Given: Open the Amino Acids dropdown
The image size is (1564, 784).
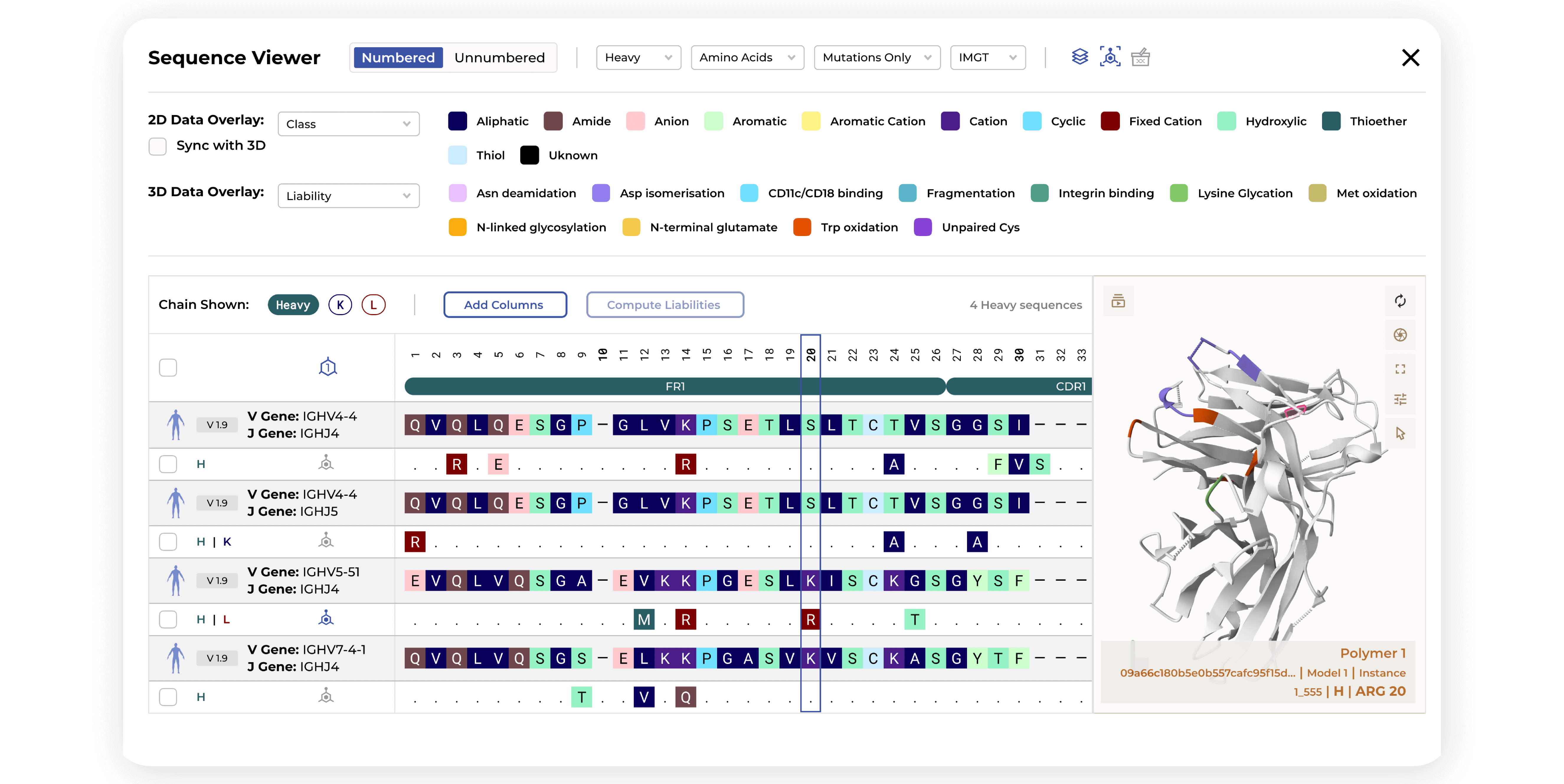Looking at the screenshot, I should pyautogui.click(x=747, y=58).
